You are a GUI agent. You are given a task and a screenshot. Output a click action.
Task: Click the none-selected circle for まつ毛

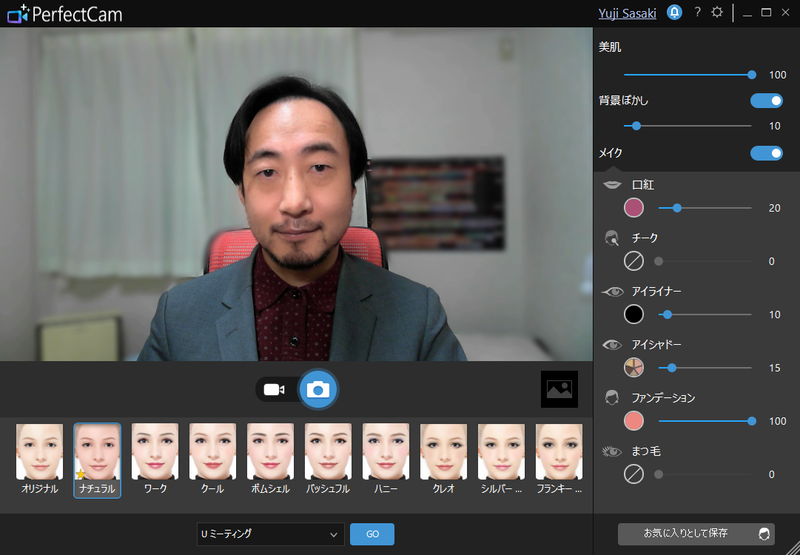[x=634, y=474]
